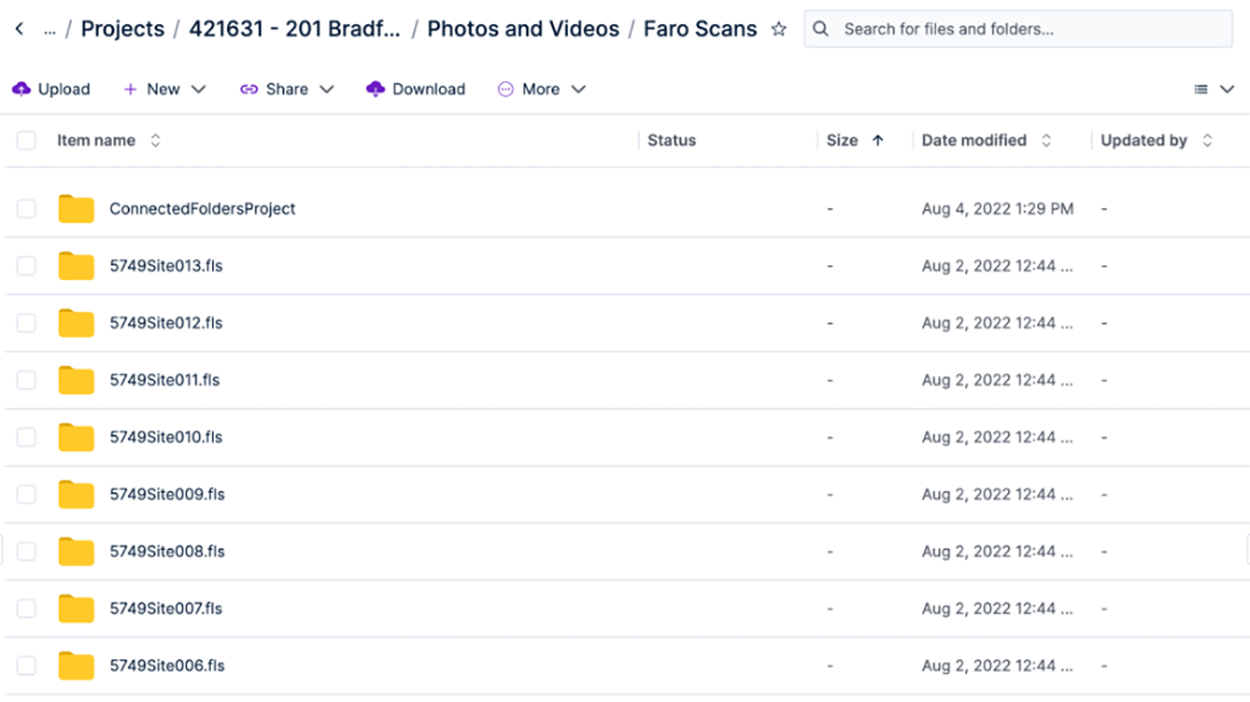Check the box next to 5749Site013.fls
The width and height of the screenshot is (1250, 702).
point(26,266)
